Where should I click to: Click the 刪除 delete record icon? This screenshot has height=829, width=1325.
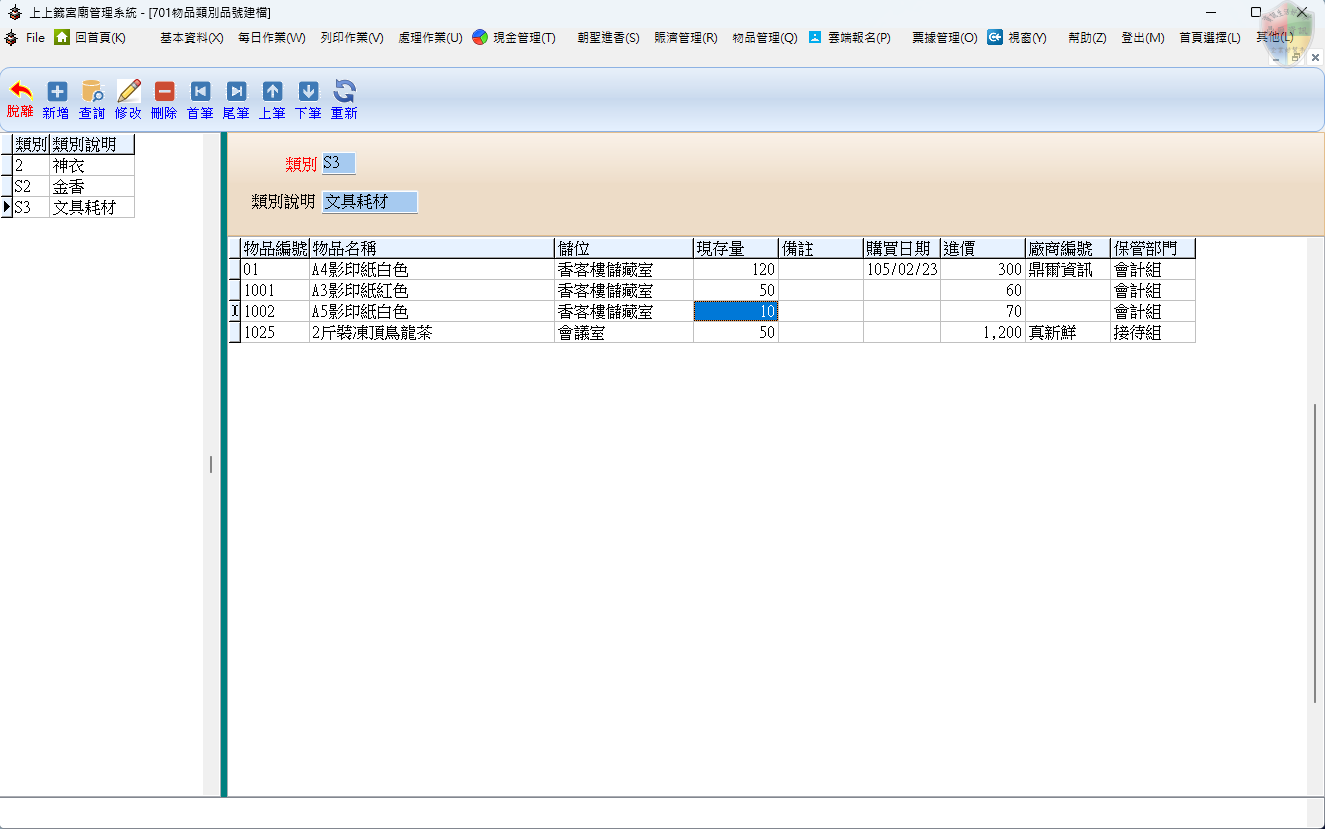tap(164, 99)
